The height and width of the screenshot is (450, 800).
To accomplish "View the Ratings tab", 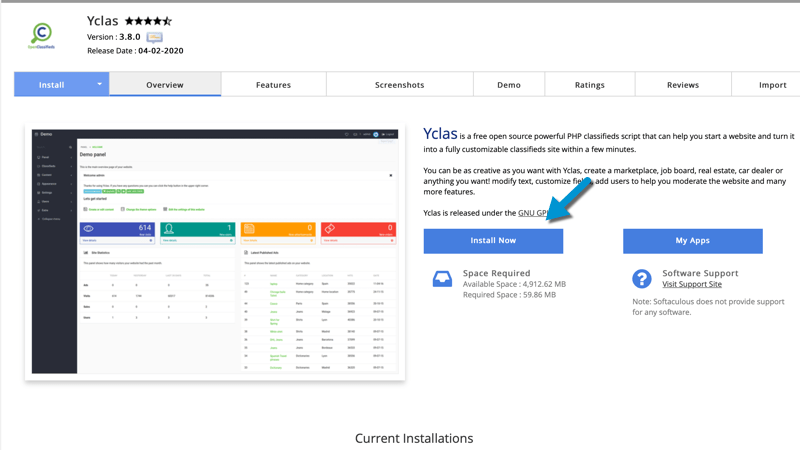I will pos(589,85).
